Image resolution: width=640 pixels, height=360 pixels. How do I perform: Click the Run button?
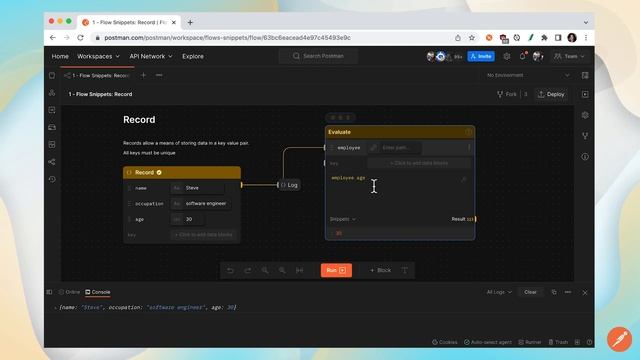pos(336,270)
